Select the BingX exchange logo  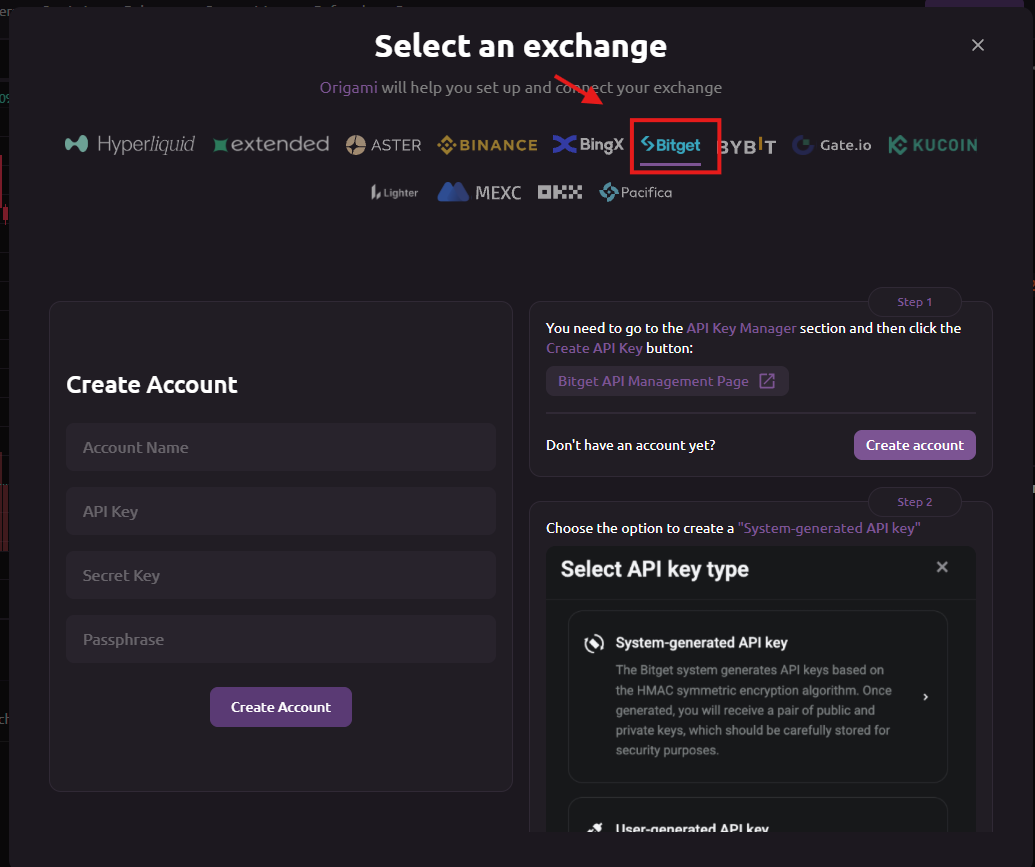[x=588, y=144]
